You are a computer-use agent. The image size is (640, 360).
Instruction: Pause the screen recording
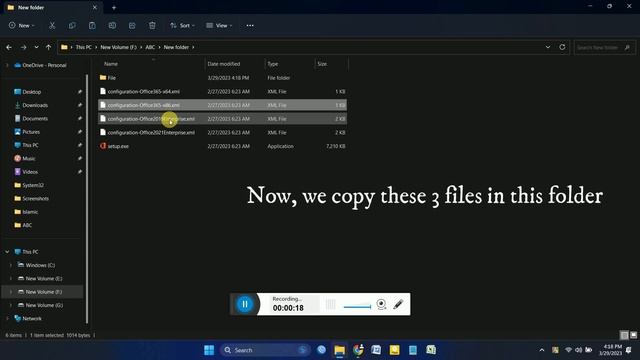tap(245, 304)
